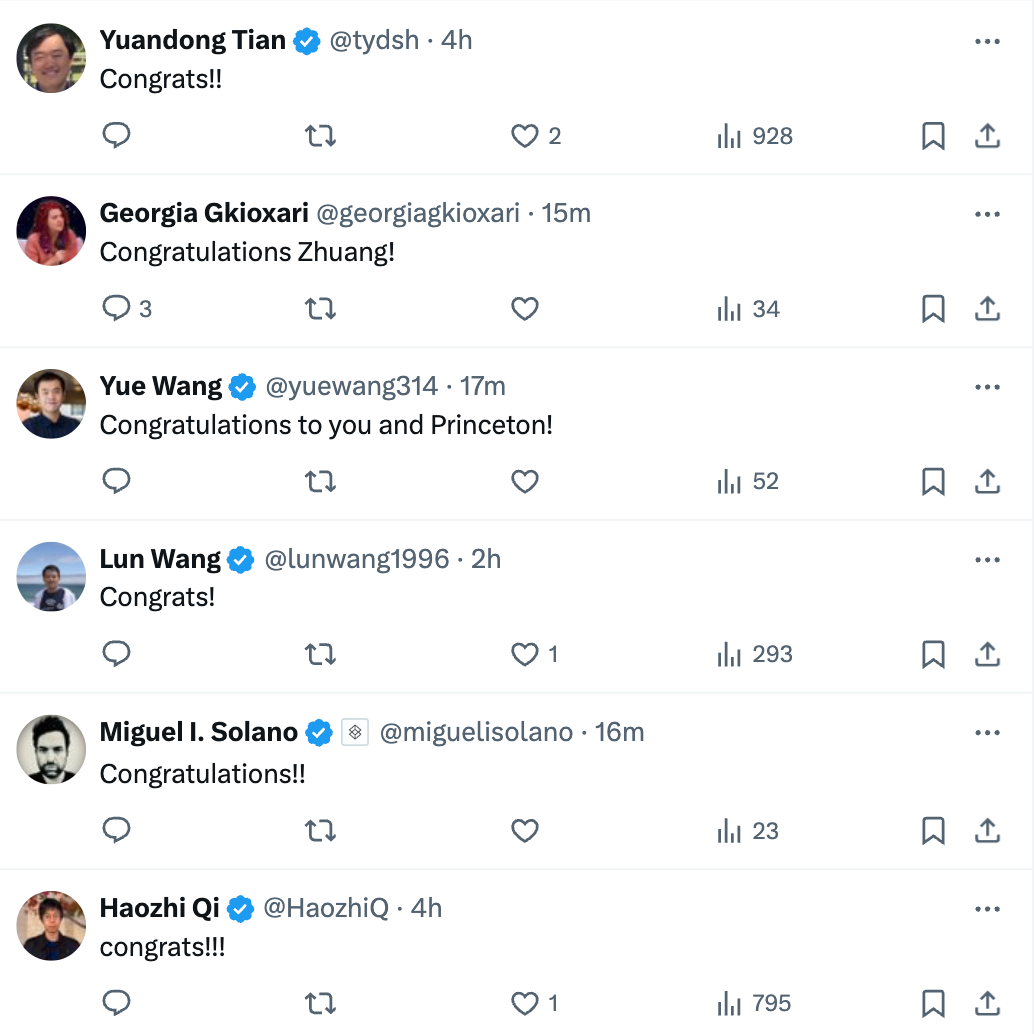Open more options for Yuandong Tian's tweet
Screen dimensions: 1034x1034
click(x=987, y=41)
